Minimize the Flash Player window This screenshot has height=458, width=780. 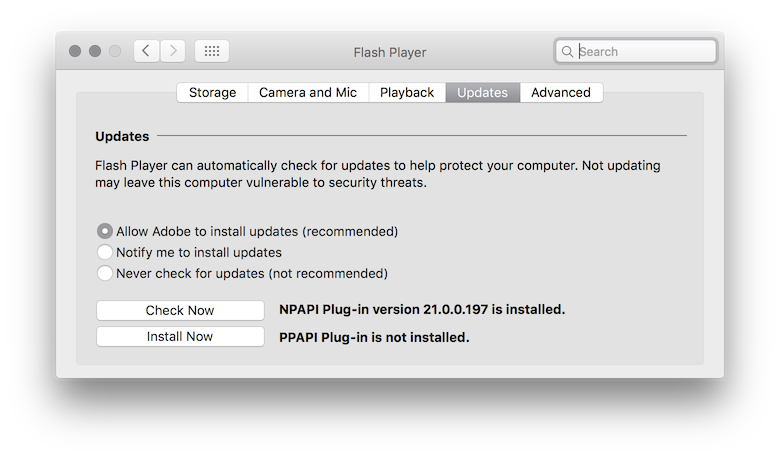click(95, 51)
